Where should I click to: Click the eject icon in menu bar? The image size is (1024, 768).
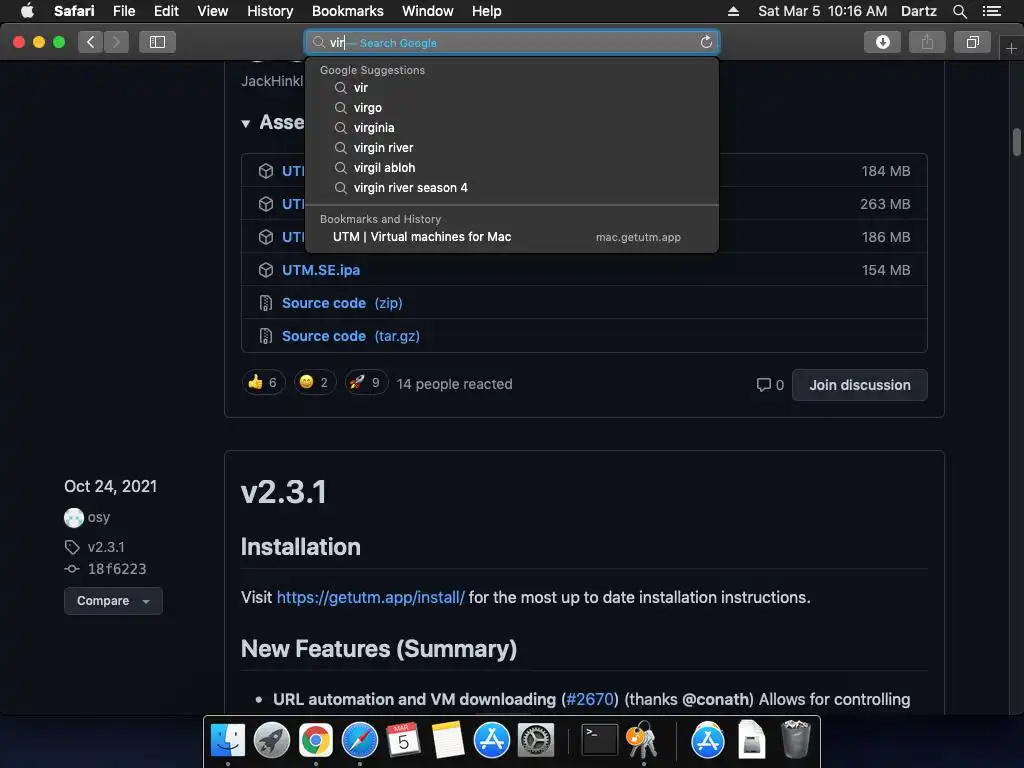coord(733,11)
